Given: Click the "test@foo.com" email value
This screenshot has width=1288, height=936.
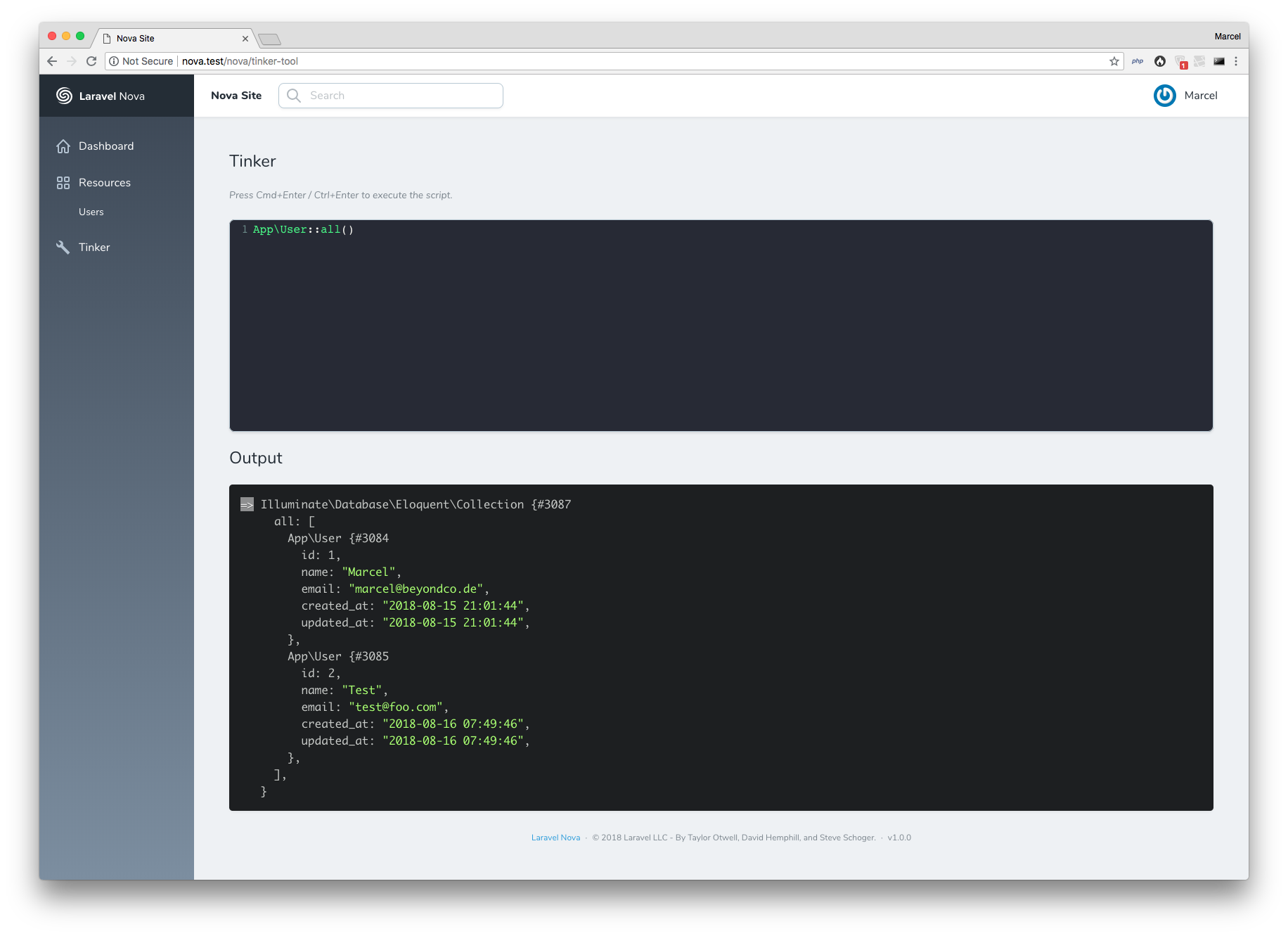Looking at the screenshot, I should 396,707.
